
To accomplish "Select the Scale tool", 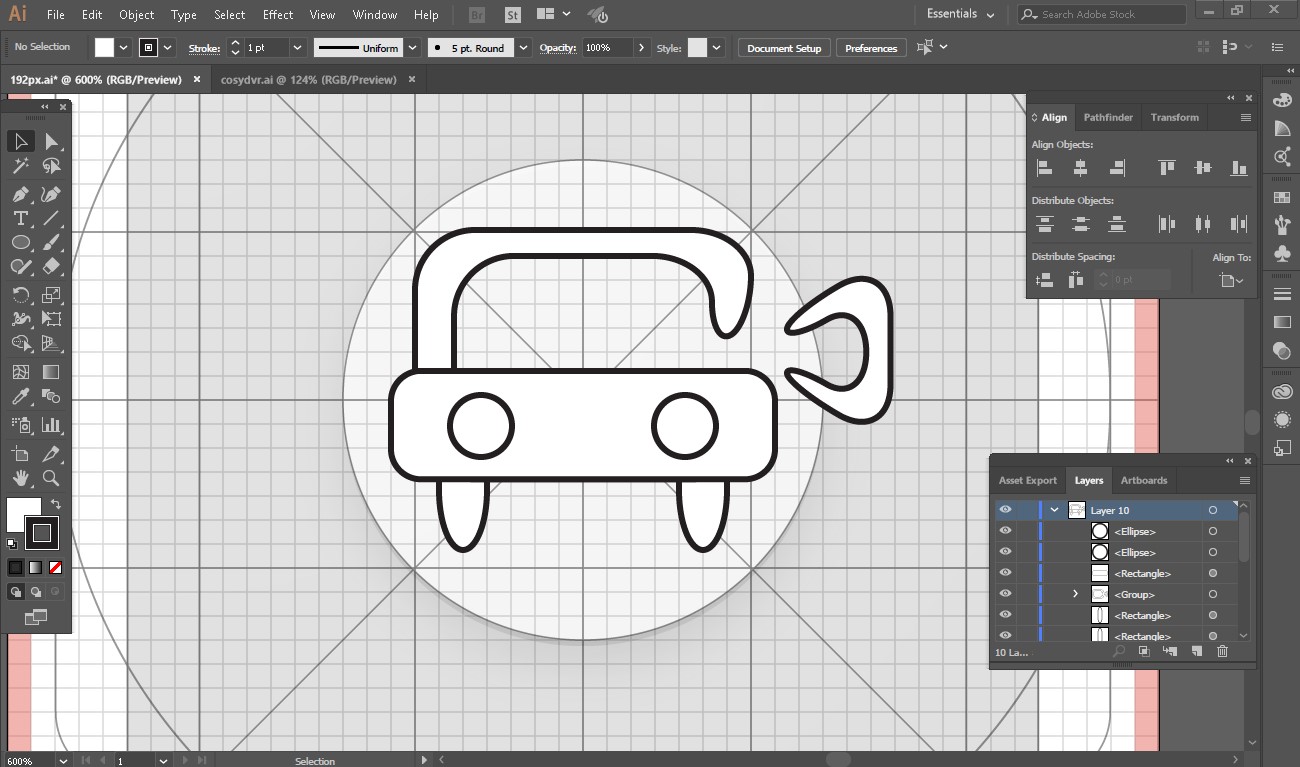I will coord(52,295).
